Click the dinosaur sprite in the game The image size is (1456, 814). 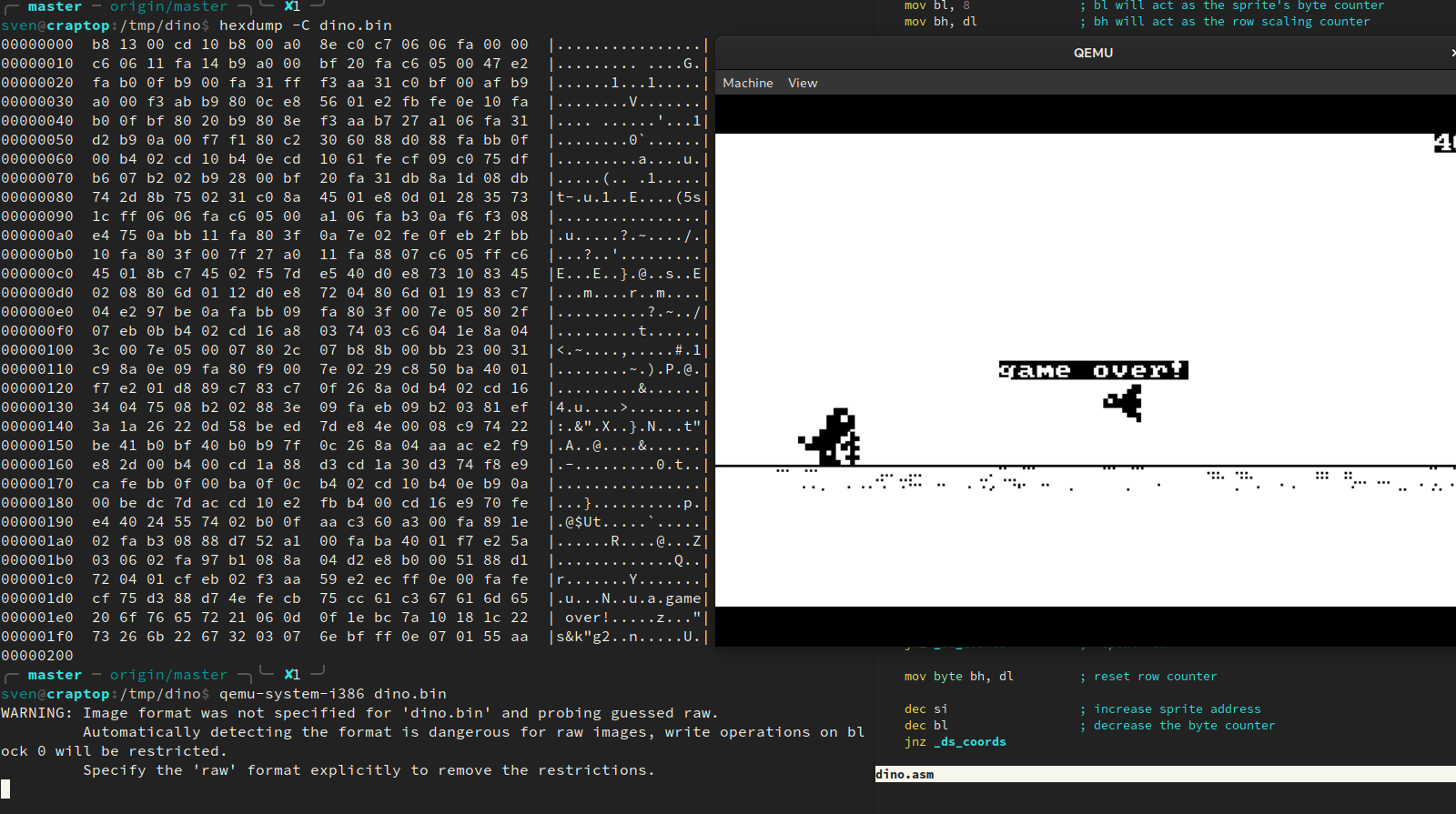pos(832,437)
